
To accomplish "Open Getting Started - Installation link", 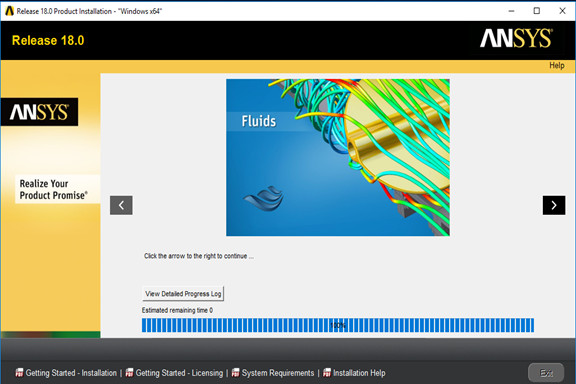I will [x=71, y=373].
